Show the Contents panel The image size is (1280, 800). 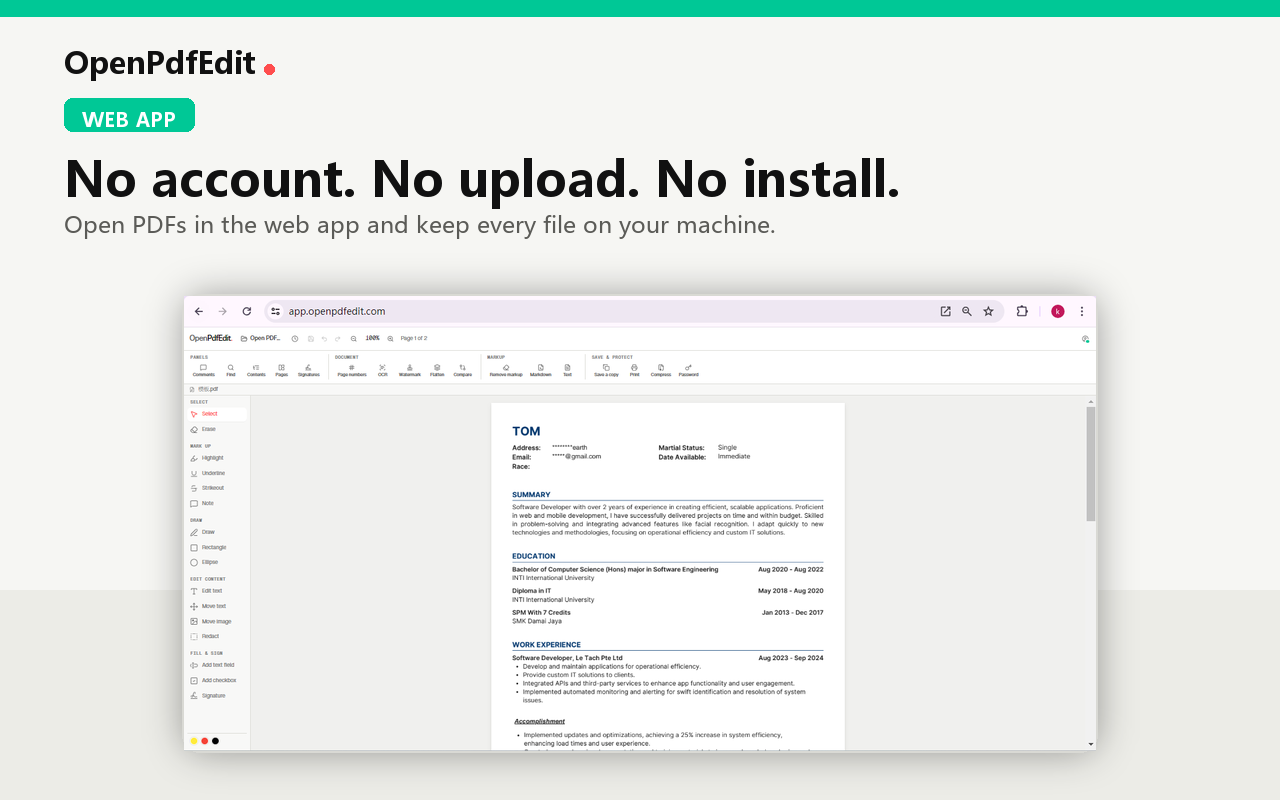(256, 370)
